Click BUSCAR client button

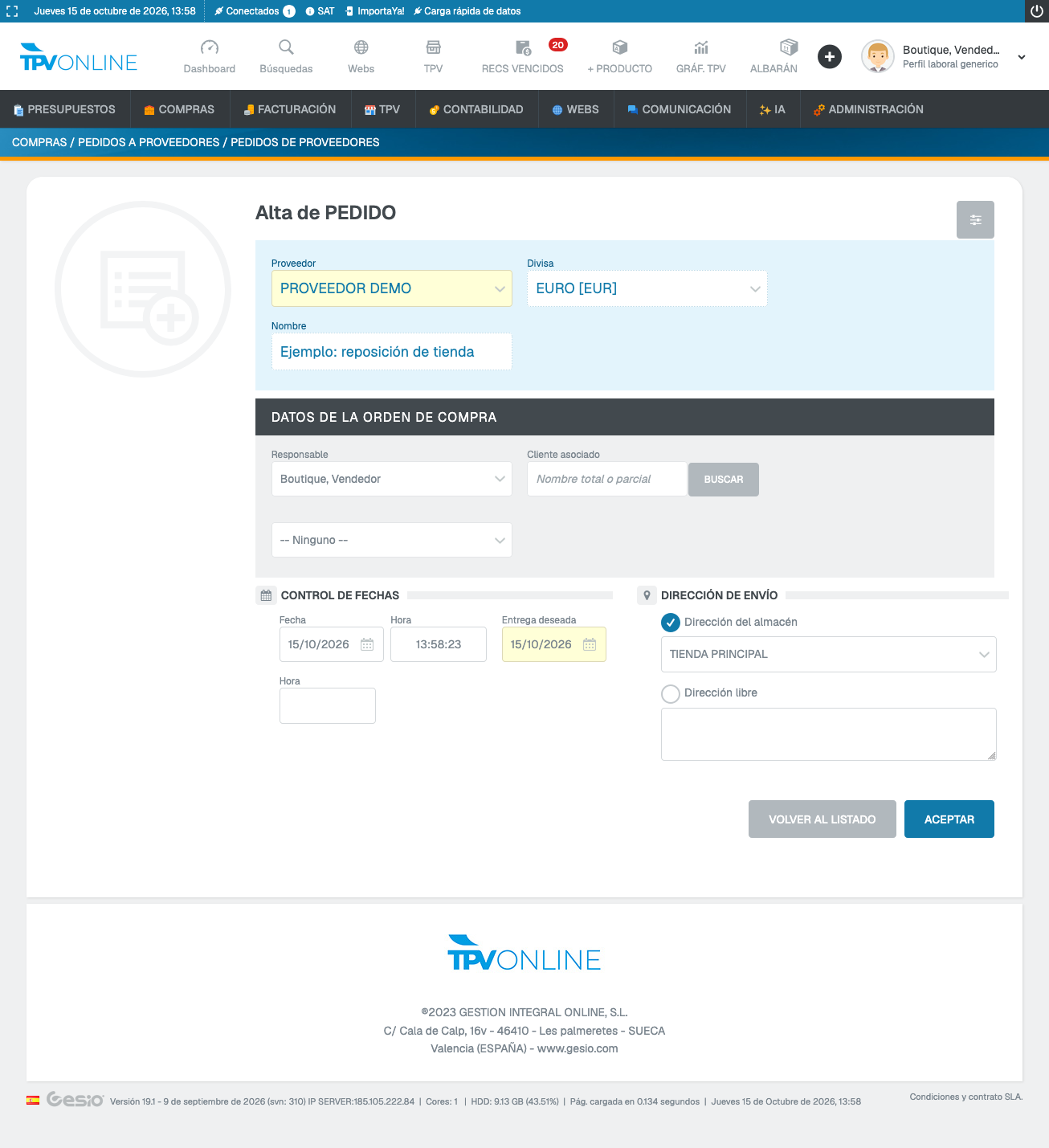pyautogui.click(x=724, y=480)
